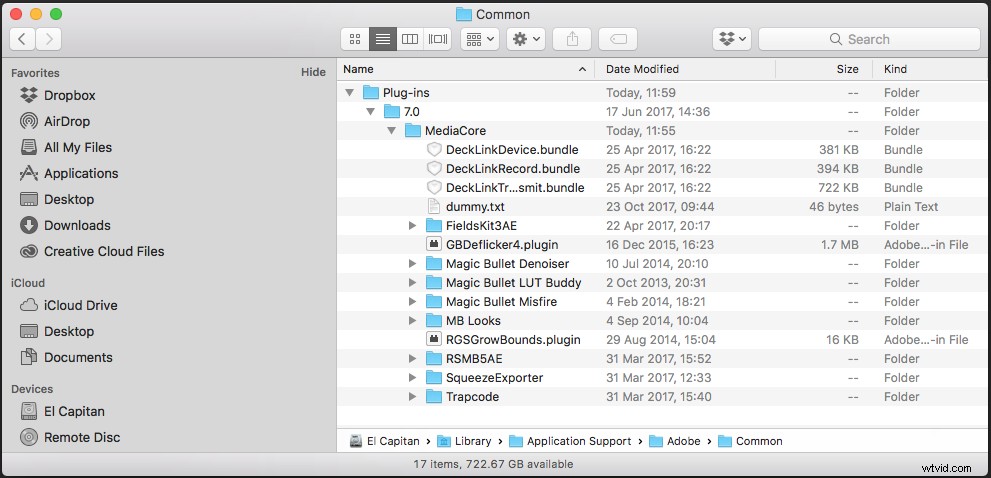Click the Share toolbar button
Viewport: 991px width, 478px height.
(x=572, y=39)
